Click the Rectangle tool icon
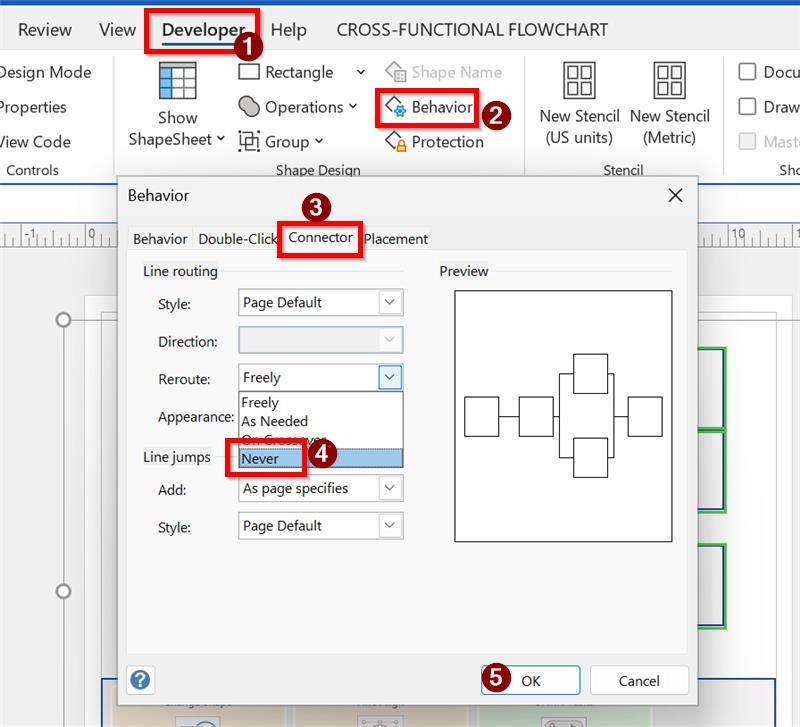Viewport: 800px width, 727px height. click(249, 72)
